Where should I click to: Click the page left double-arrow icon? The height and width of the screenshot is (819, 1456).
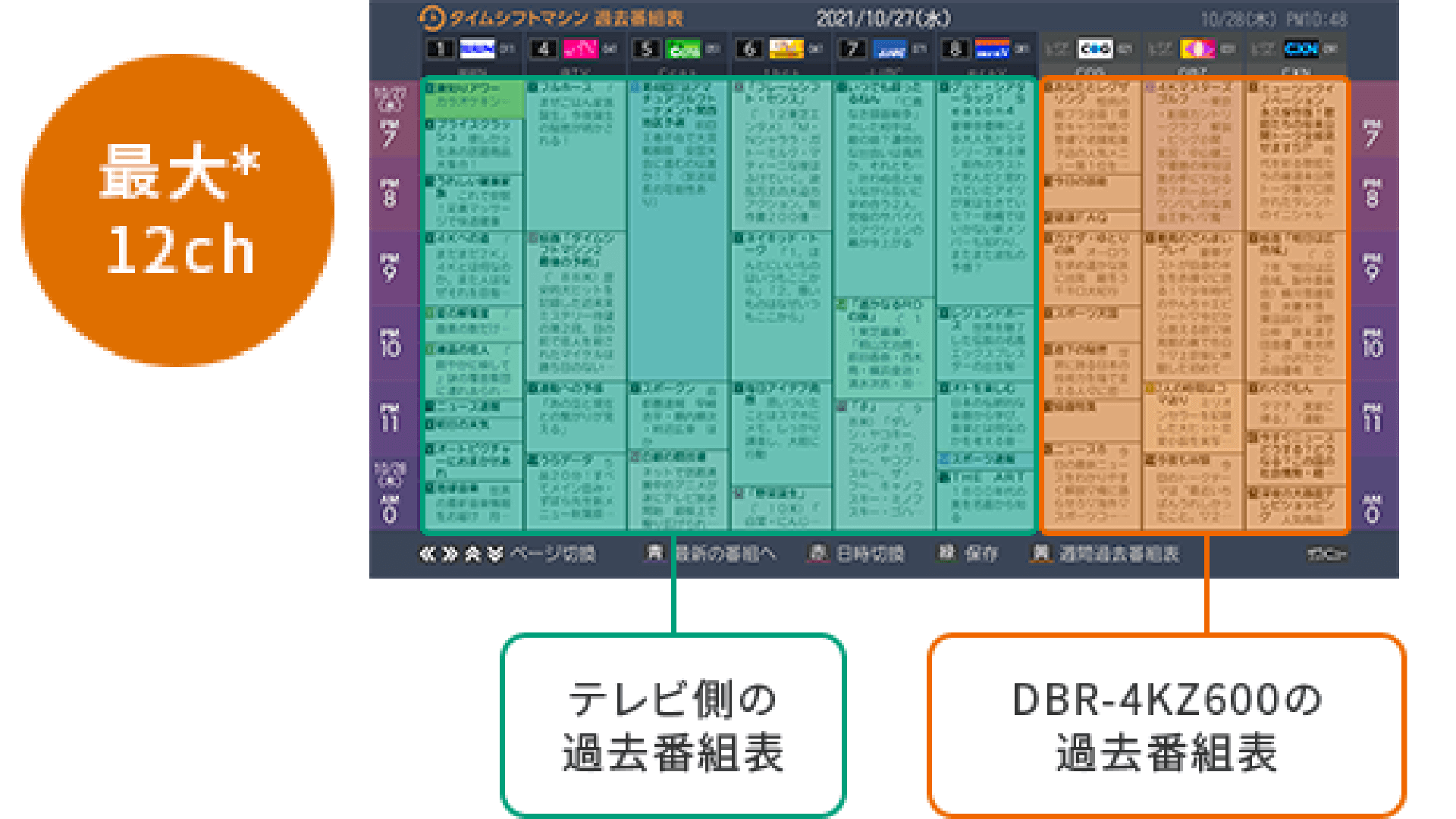pyautogui.click(x=428, y=554)
